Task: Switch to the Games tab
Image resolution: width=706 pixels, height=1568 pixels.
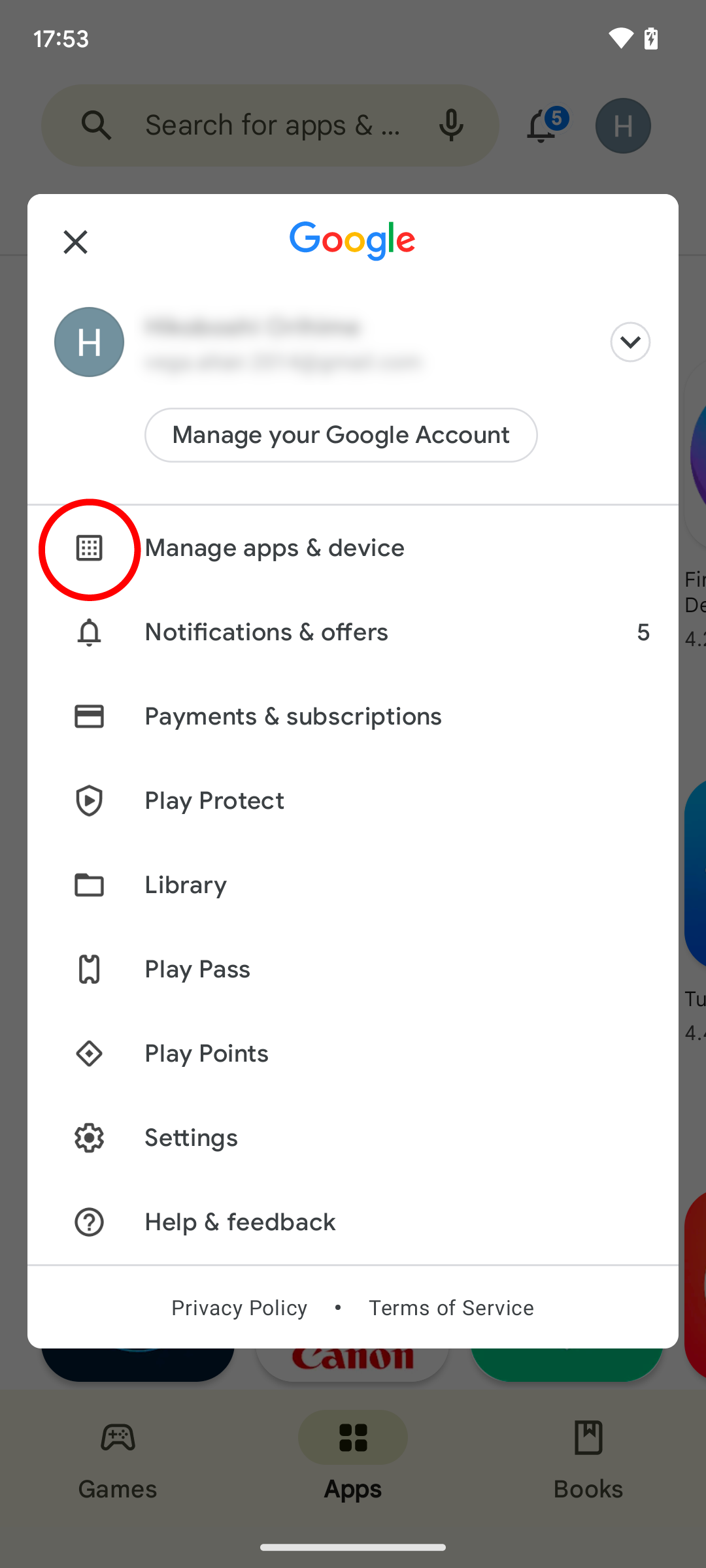Action: coord(118,1461)
